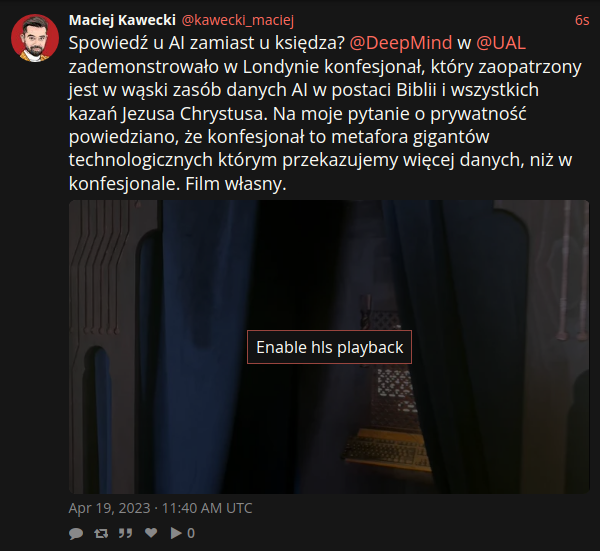
Task: Open the Maciej Kawecki display name link
Action: [x=122, y=20]
